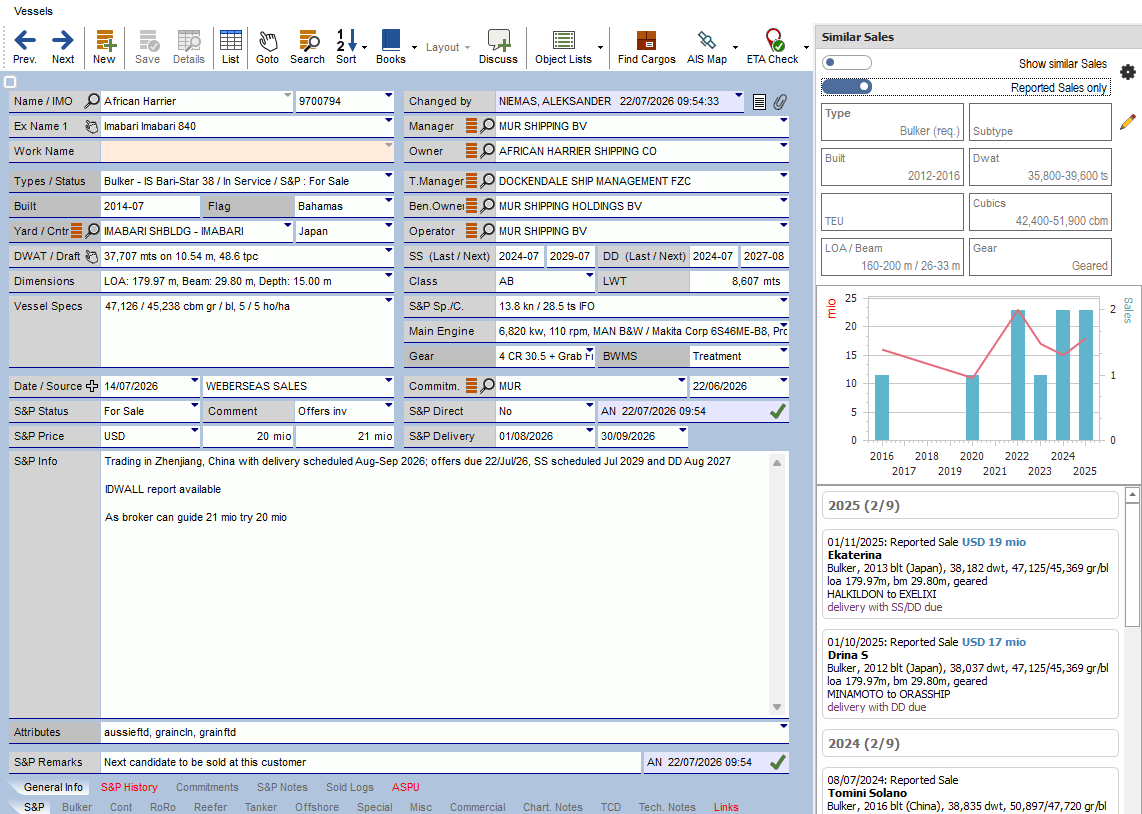Open the Manager company list icon
The image size is (1142, 814).
471,126
